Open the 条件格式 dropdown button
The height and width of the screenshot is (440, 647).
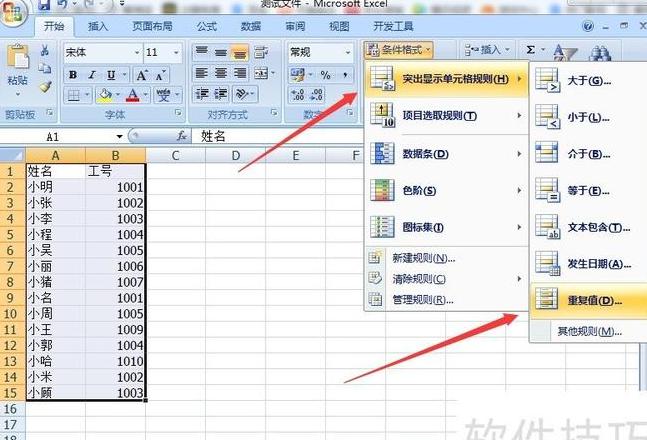[x=399, y=50]
